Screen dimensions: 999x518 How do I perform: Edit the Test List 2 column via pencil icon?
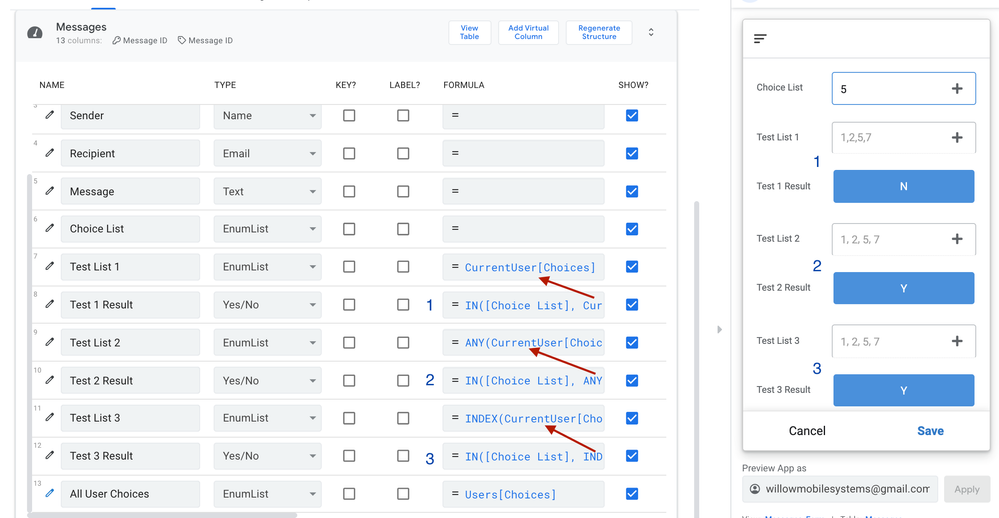50,342
